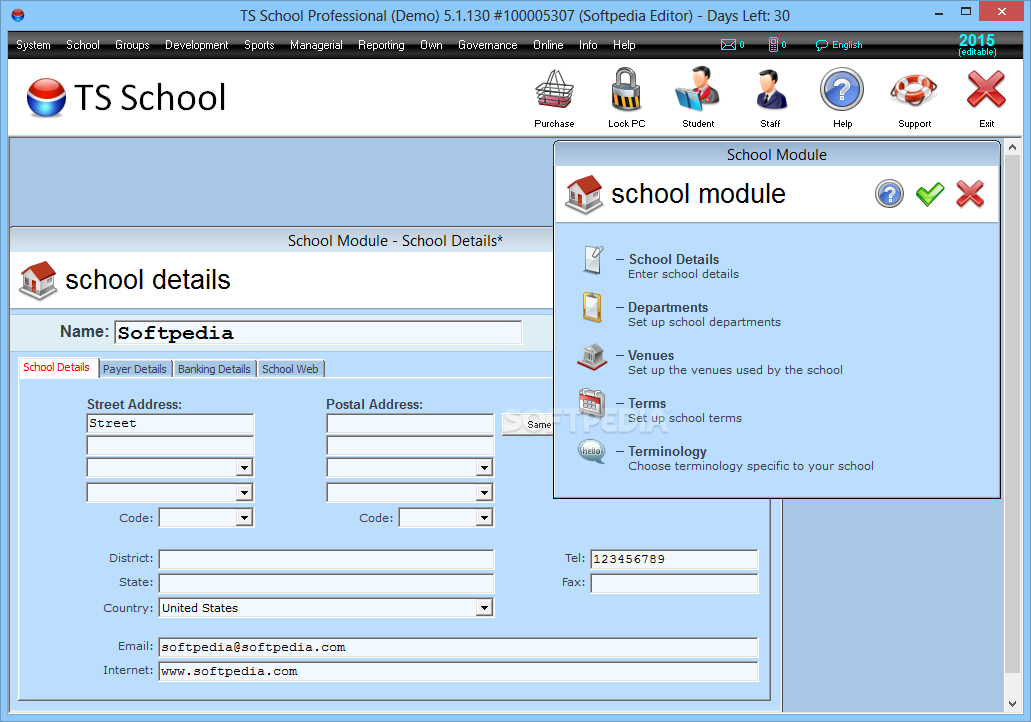Click the help icon in school module panel
Screen dimensions: 1031x722
[889, 194]
